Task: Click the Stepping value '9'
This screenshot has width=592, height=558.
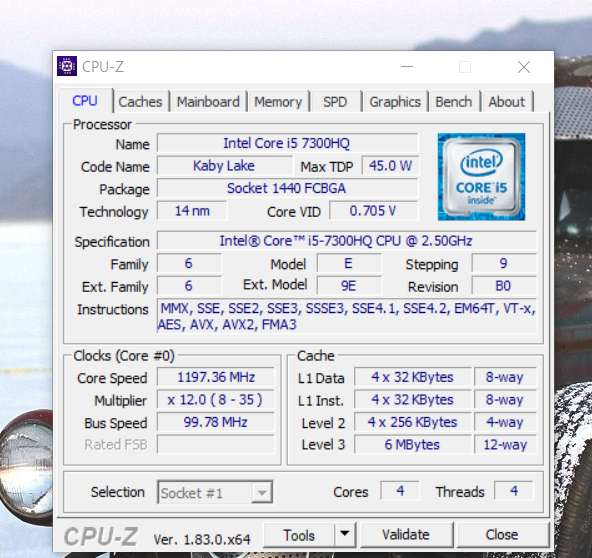Action: click(504, 264)
